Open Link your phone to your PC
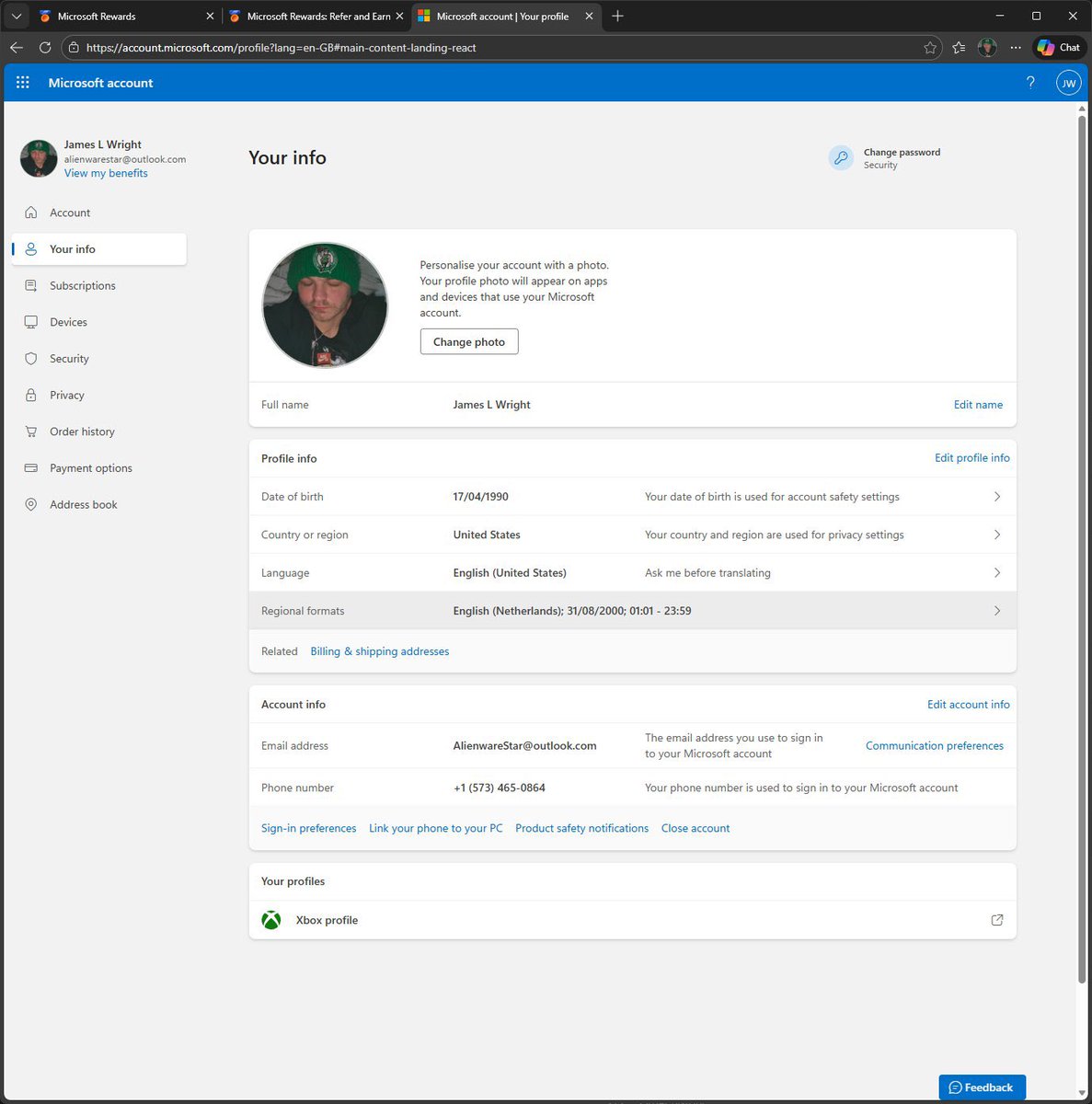Screen dimensions: 1092x1104 (x=436, y=828)
